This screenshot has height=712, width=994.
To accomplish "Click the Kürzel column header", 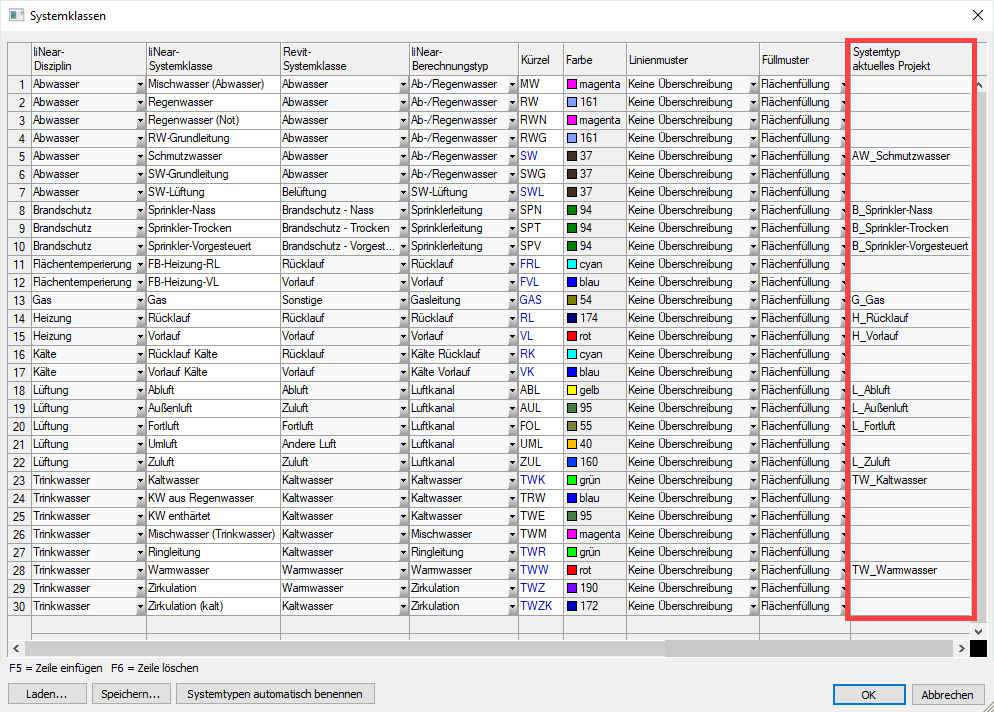I will point(541,59).
